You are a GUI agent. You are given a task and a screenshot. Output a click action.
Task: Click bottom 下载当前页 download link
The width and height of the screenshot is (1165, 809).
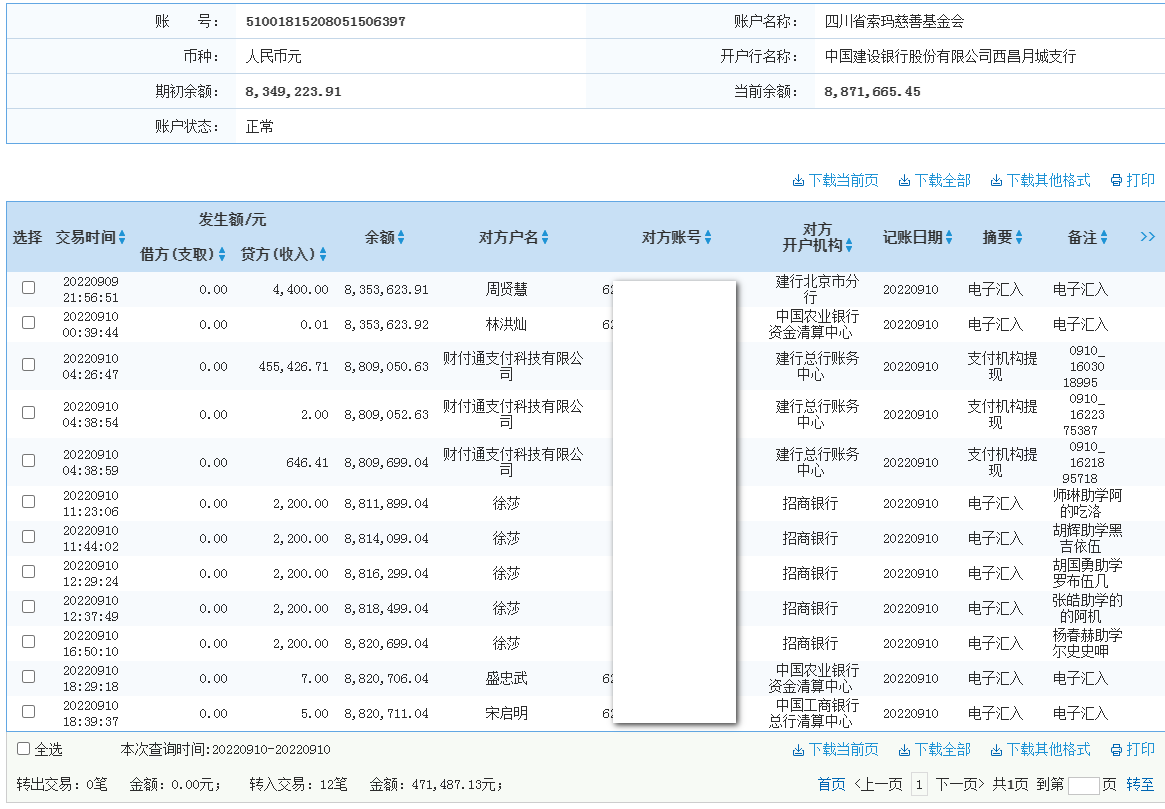pyautogui.click(x=835, y=750)
